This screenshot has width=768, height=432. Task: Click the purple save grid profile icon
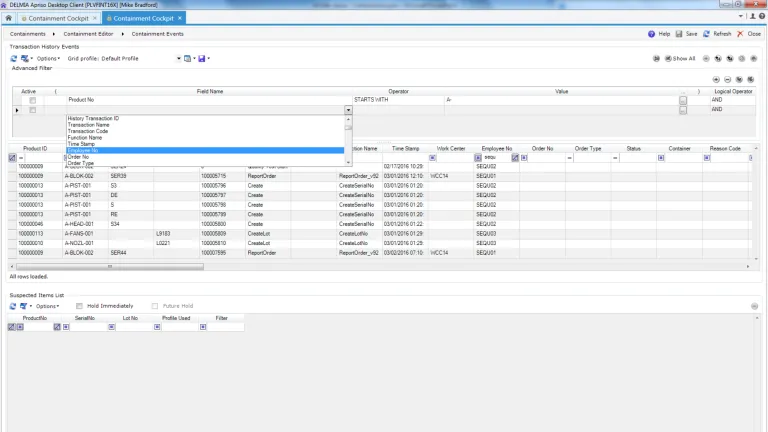202,58
